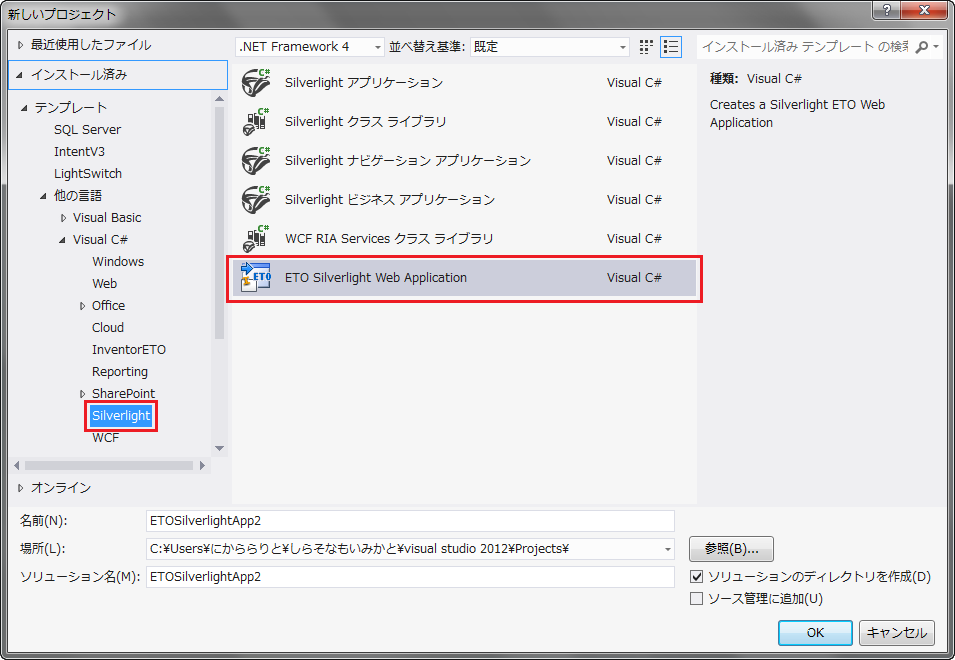Click the tree vertical scrollbar thumb
955x660 pixels.
pyautogui.click(x=220, y=222)
